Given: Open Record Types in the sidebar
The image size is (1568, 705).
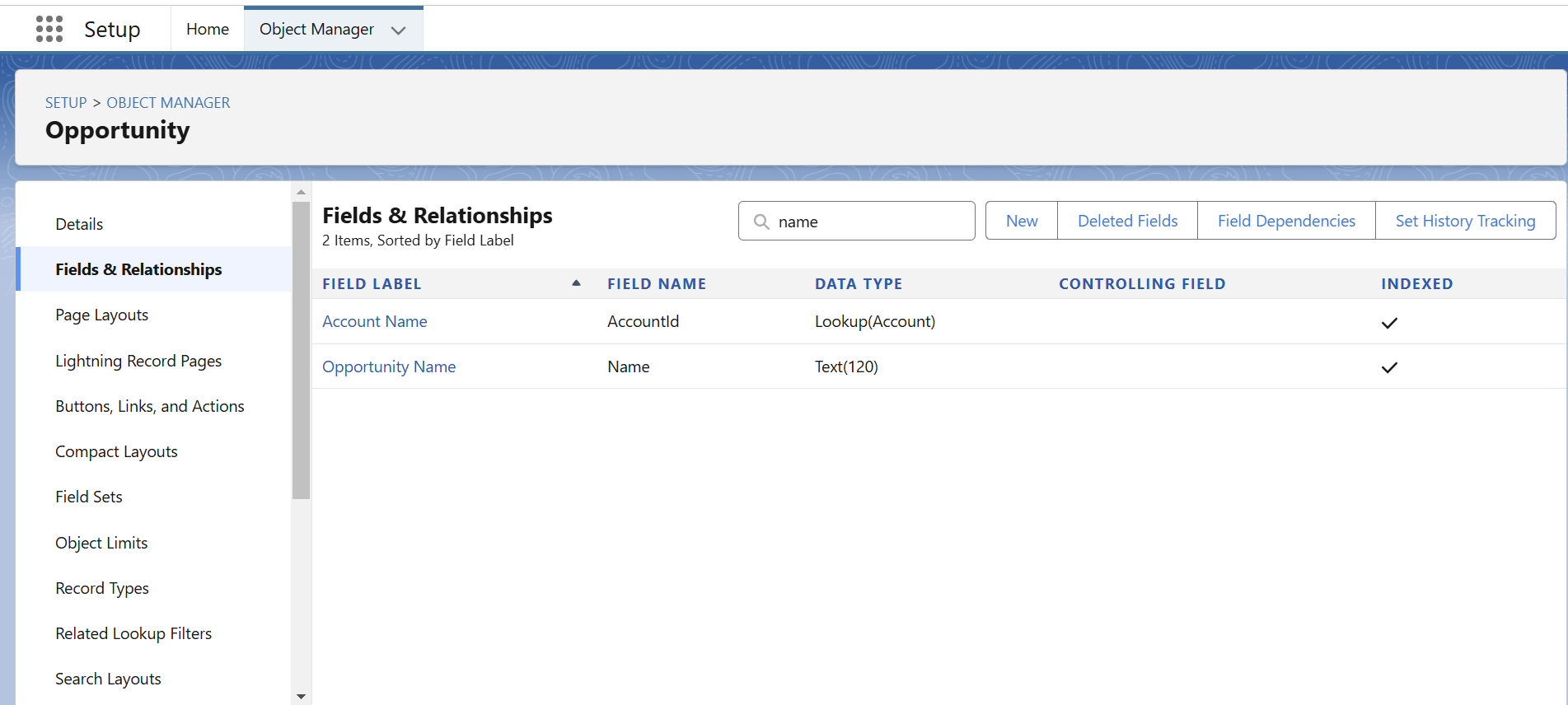Looking at the screenshot, I should point(102,588).
